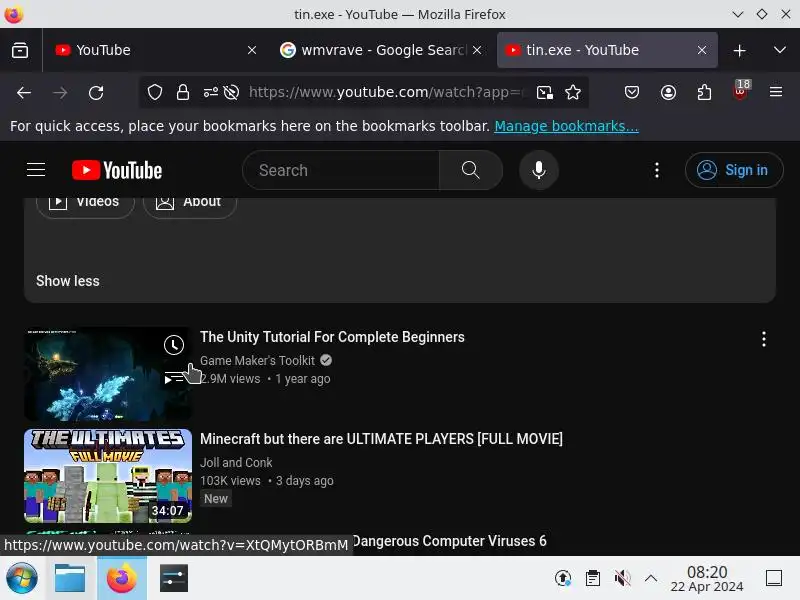Go to YouTube home via logo
This screenshot has height=600, width=800.
[x=117, y=170]
